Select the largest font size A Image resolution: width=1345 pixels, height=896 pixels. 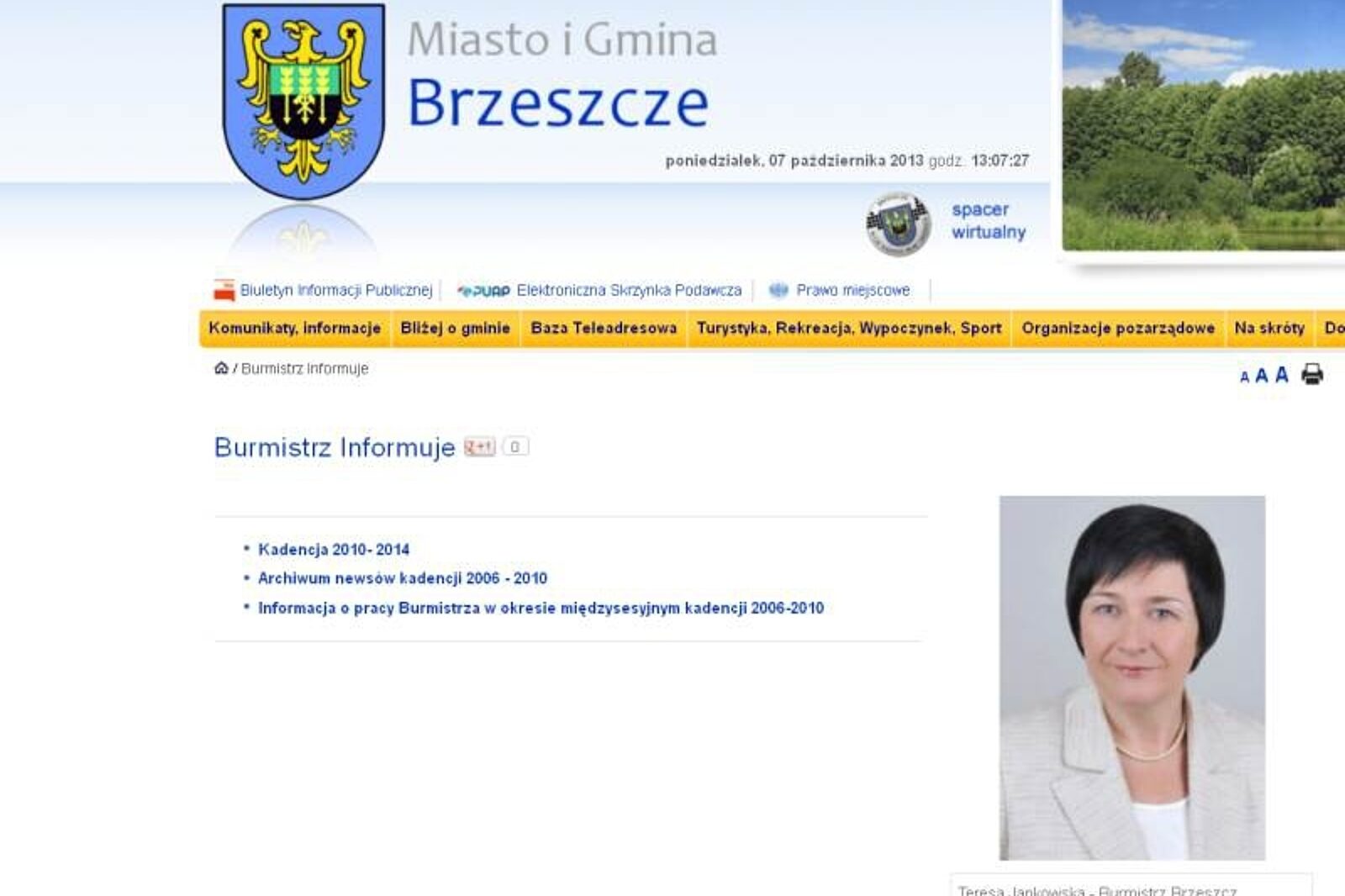click(1281, 374)
